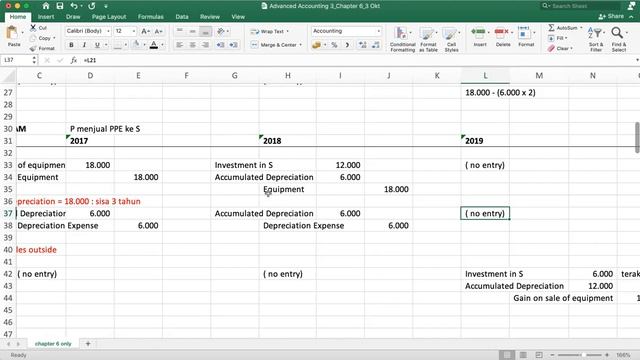This screenshot has height=360, width=640.
Task: Align text to middle
Action: [193, 31]
